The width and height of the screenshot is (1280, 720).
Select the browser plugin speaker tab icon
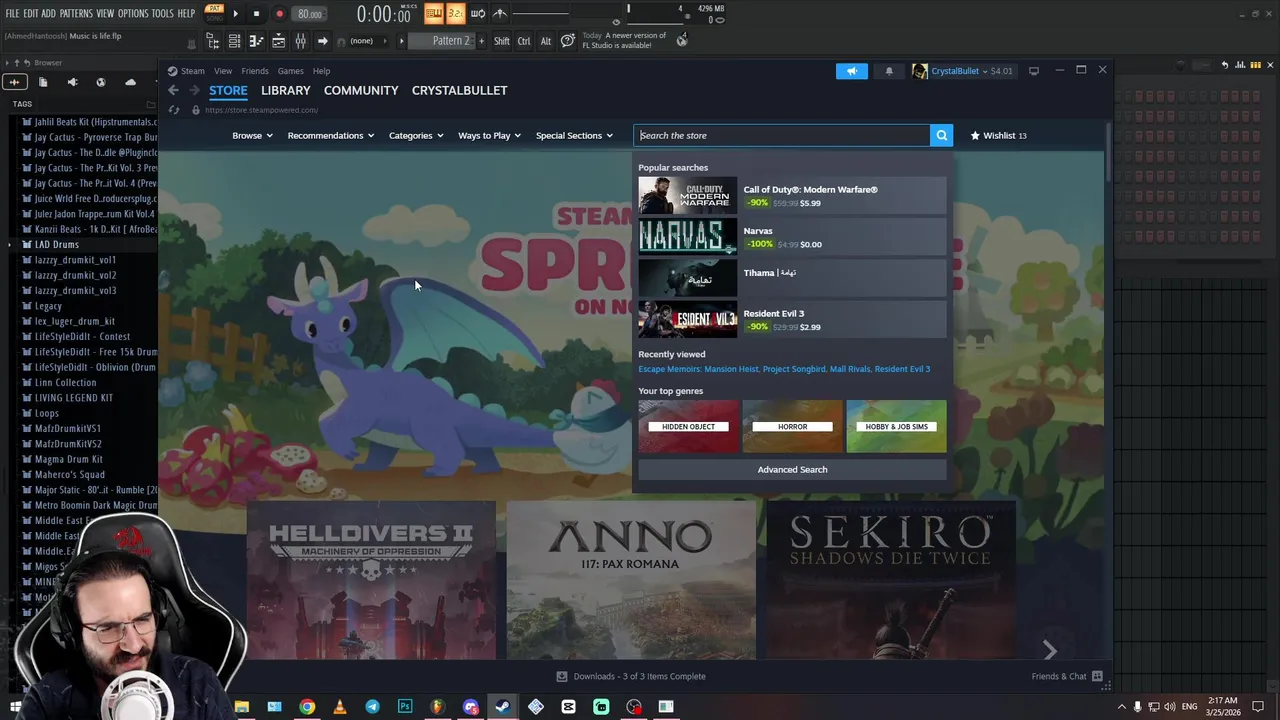click(72, 82)
